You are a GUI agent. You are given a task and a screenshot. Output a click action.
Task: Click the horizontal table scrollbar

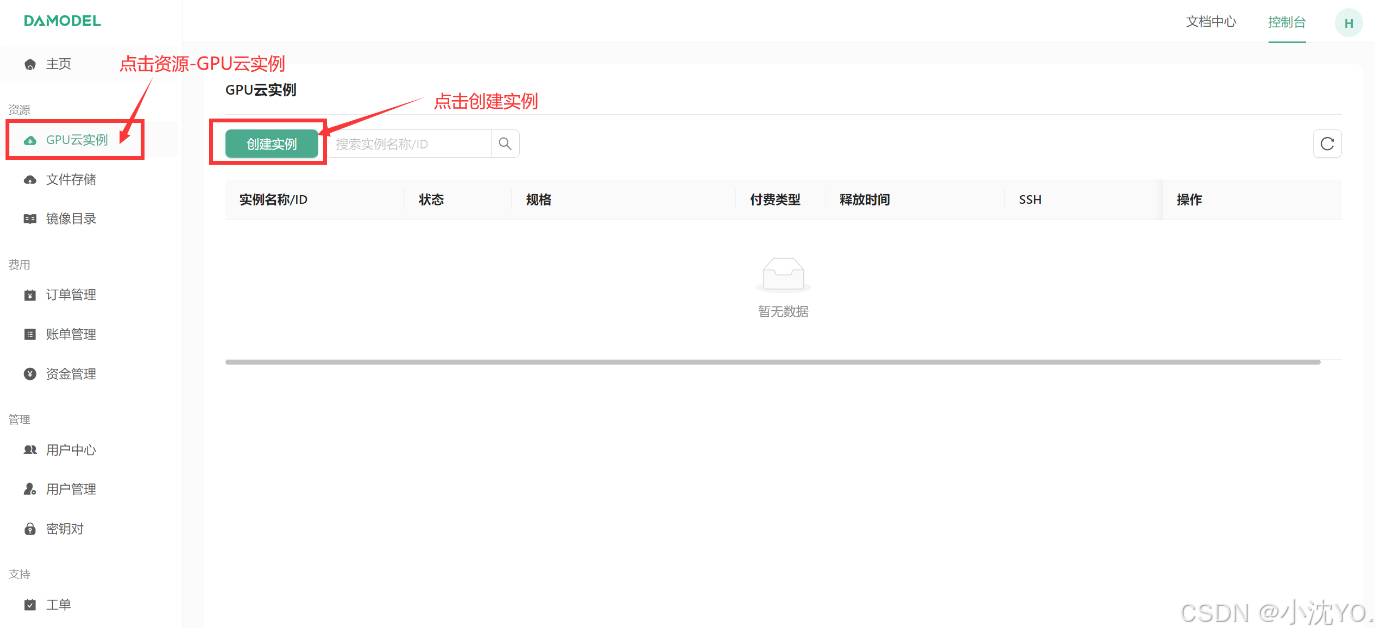pyautogui.click(x=773, y=362)
